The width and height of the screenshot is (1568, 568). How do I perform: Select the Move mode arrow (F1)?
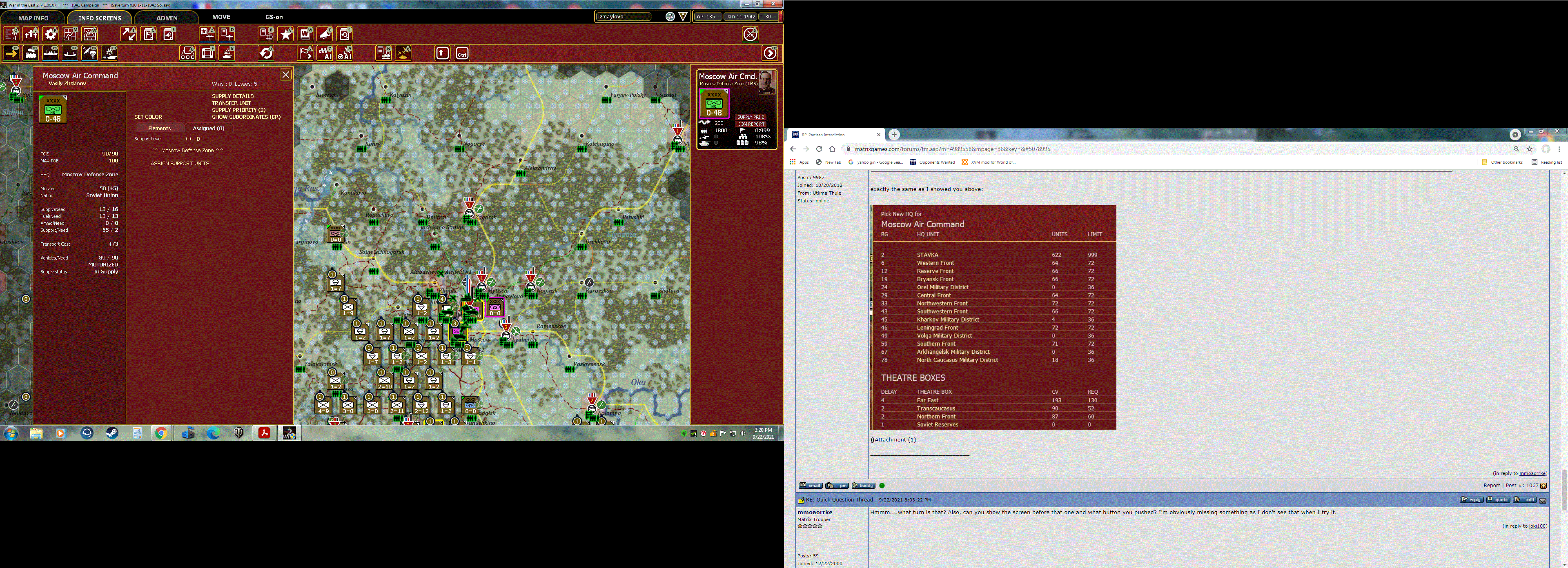click(11, 53)
